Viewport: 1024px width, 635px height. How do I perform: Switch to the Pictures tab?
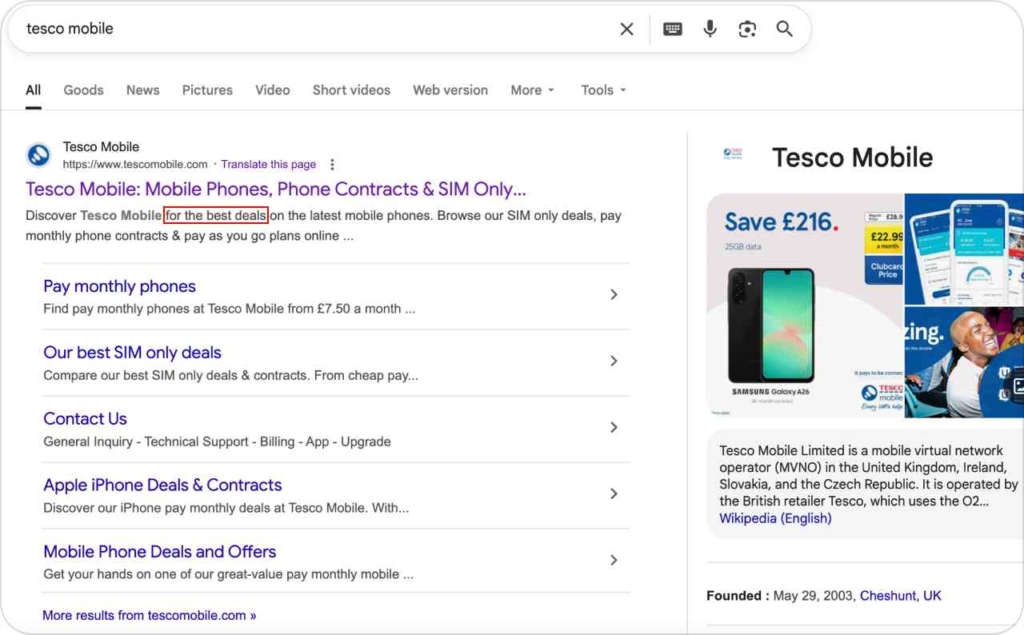[x=207, y=90]
